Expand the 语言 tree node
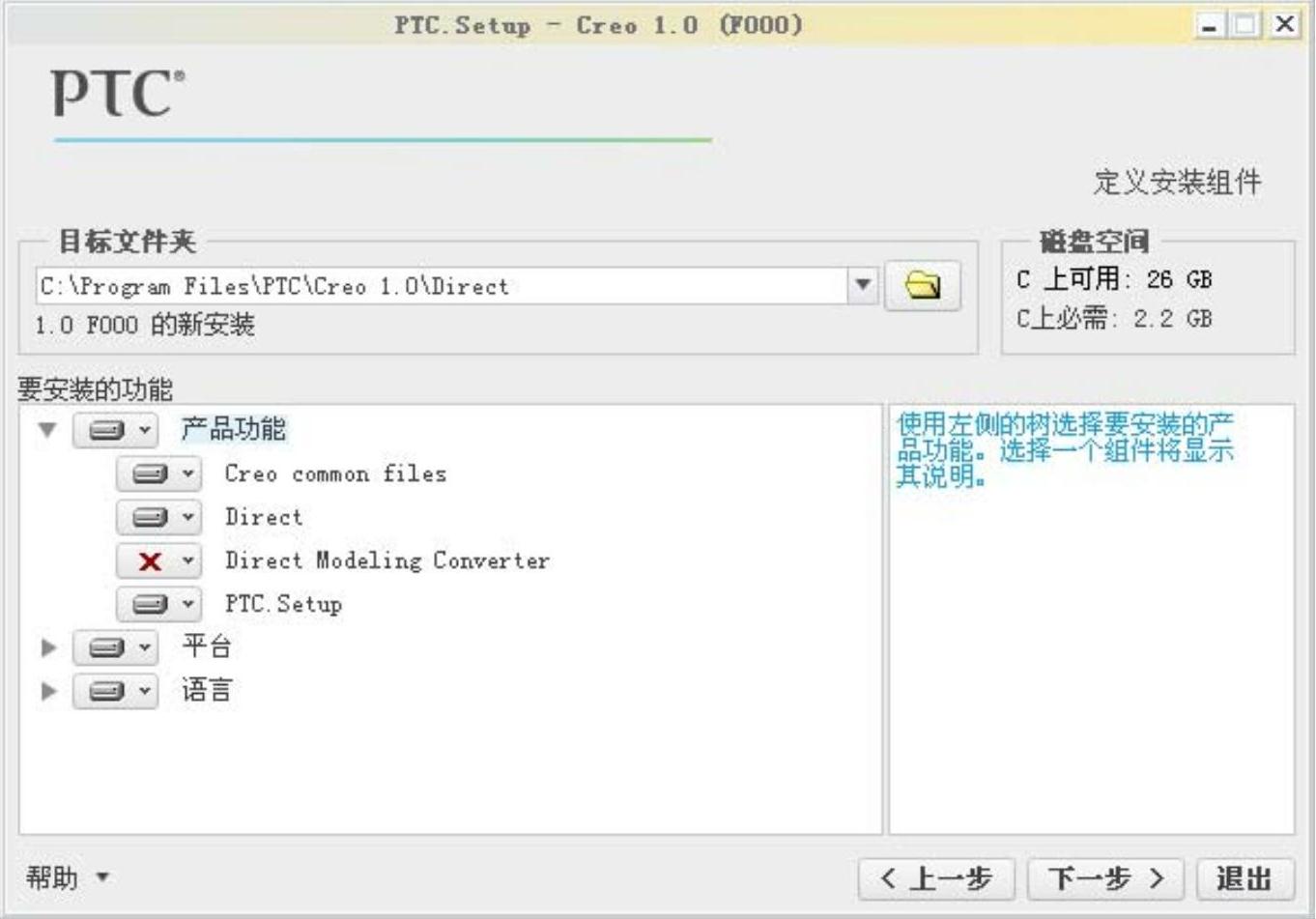Image resolution: width=1316 pixels, height=919 pixels. (48, 691)
